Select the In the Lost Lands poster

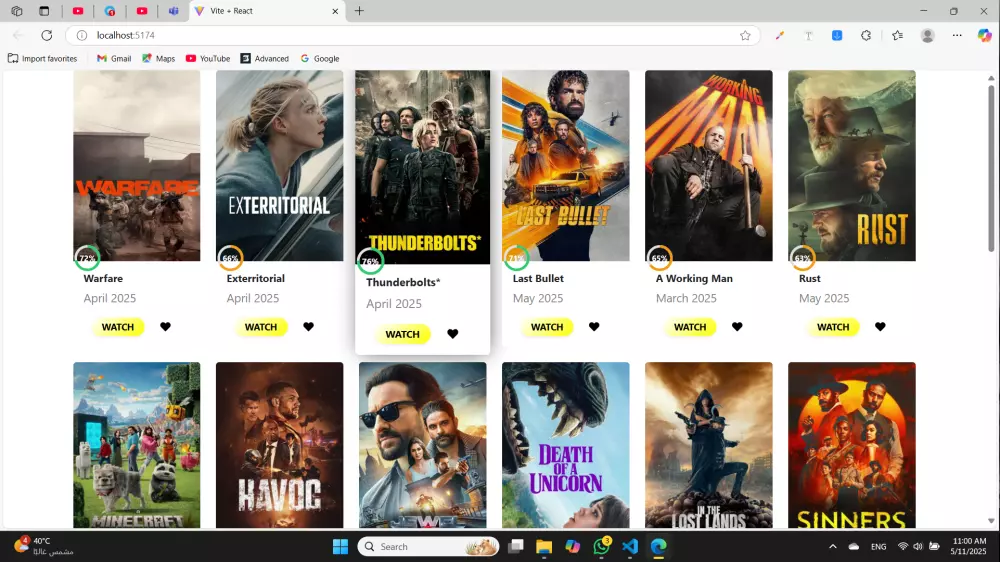point(709,445)
